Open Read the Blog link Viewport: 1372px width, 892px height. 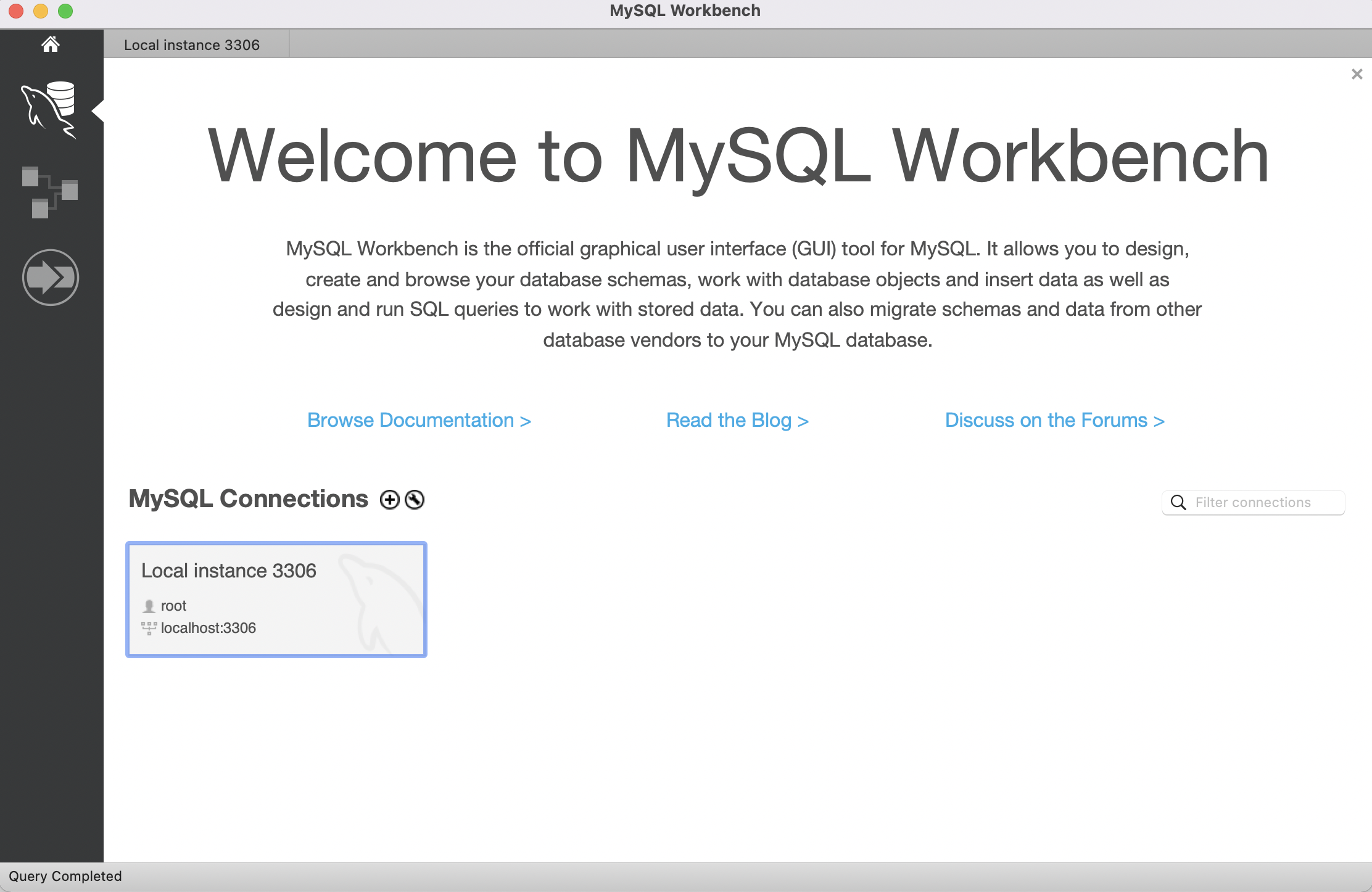(x=737, y=421)
